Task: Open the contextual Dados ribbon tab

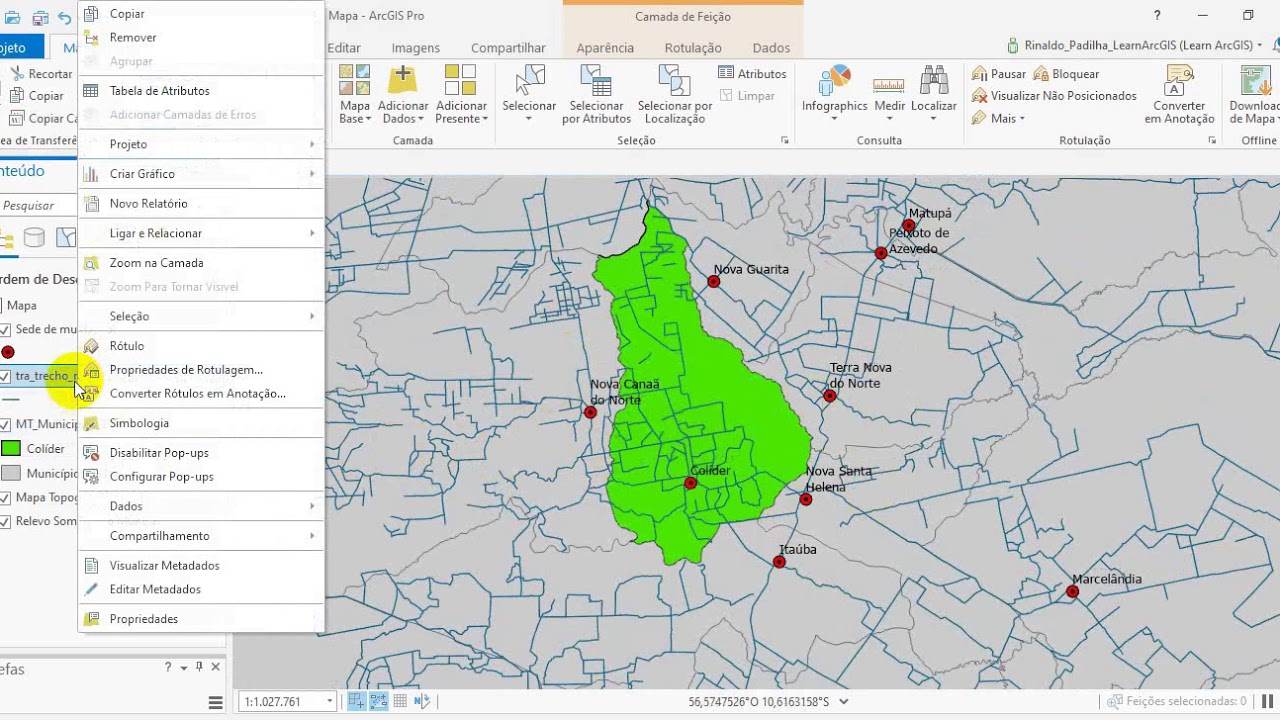Action: point(771,47)
